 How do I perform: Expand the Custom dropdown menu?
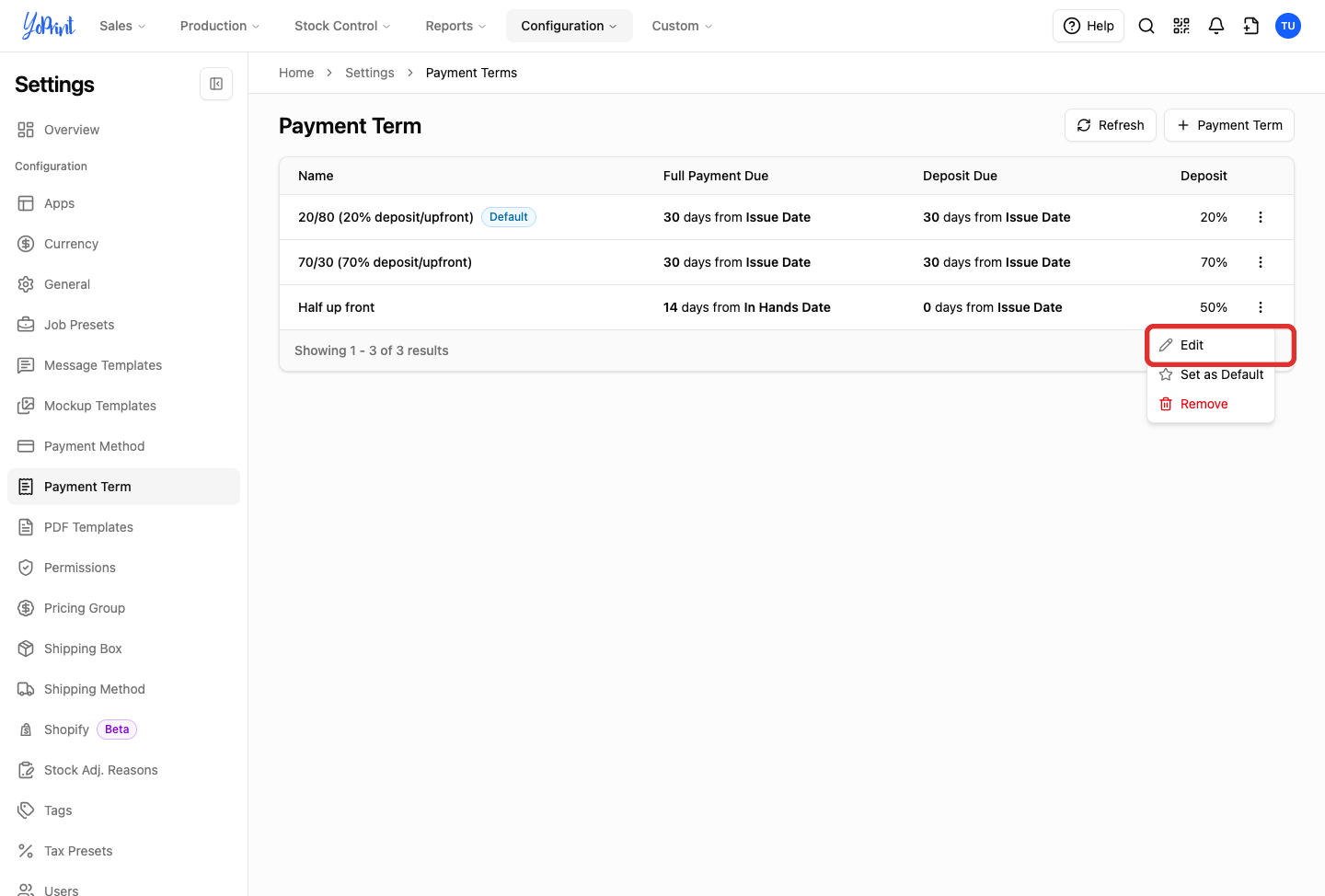pyautogui.click(x=682, y=26)
